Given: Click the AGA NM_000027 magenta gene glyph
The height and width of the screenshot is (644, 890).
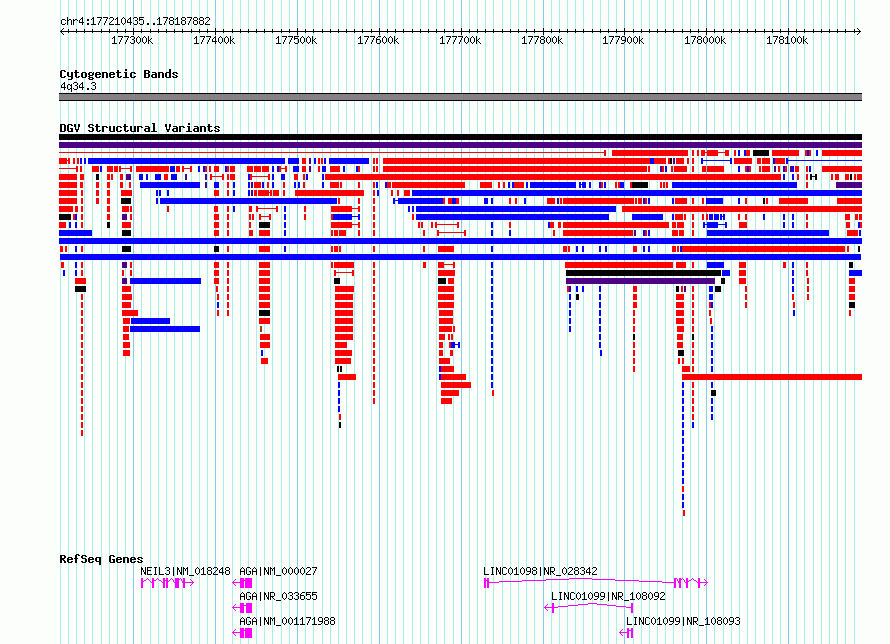Looking at the screenshot, I should tap(242, 583).
